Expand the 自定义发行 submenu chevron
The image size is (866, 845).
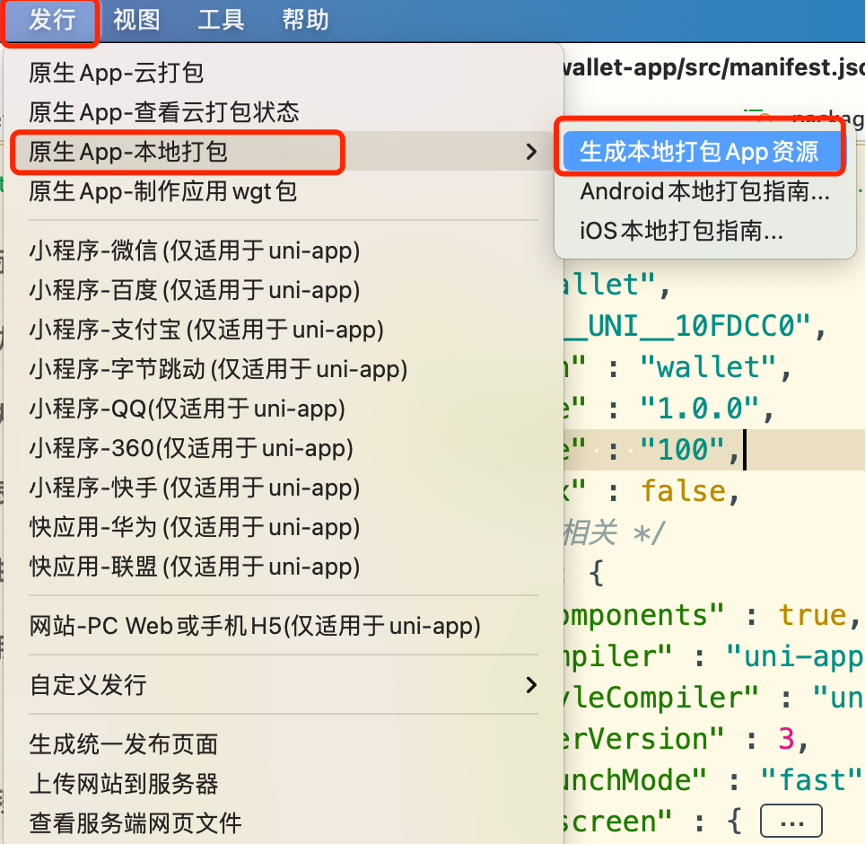coord(531,685)
